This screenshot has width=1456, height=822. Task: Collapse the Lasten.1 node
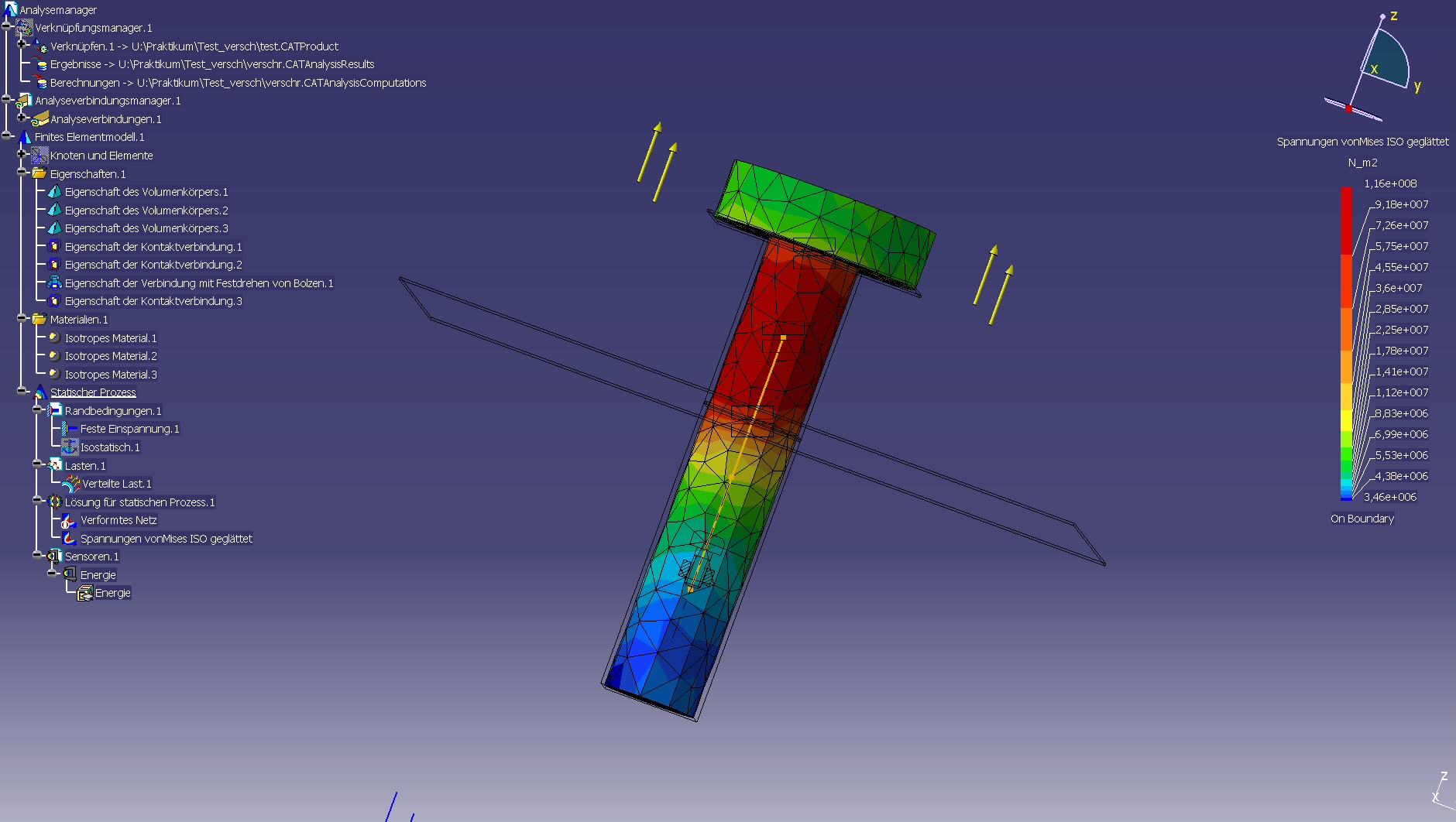[x=36, y=464]
